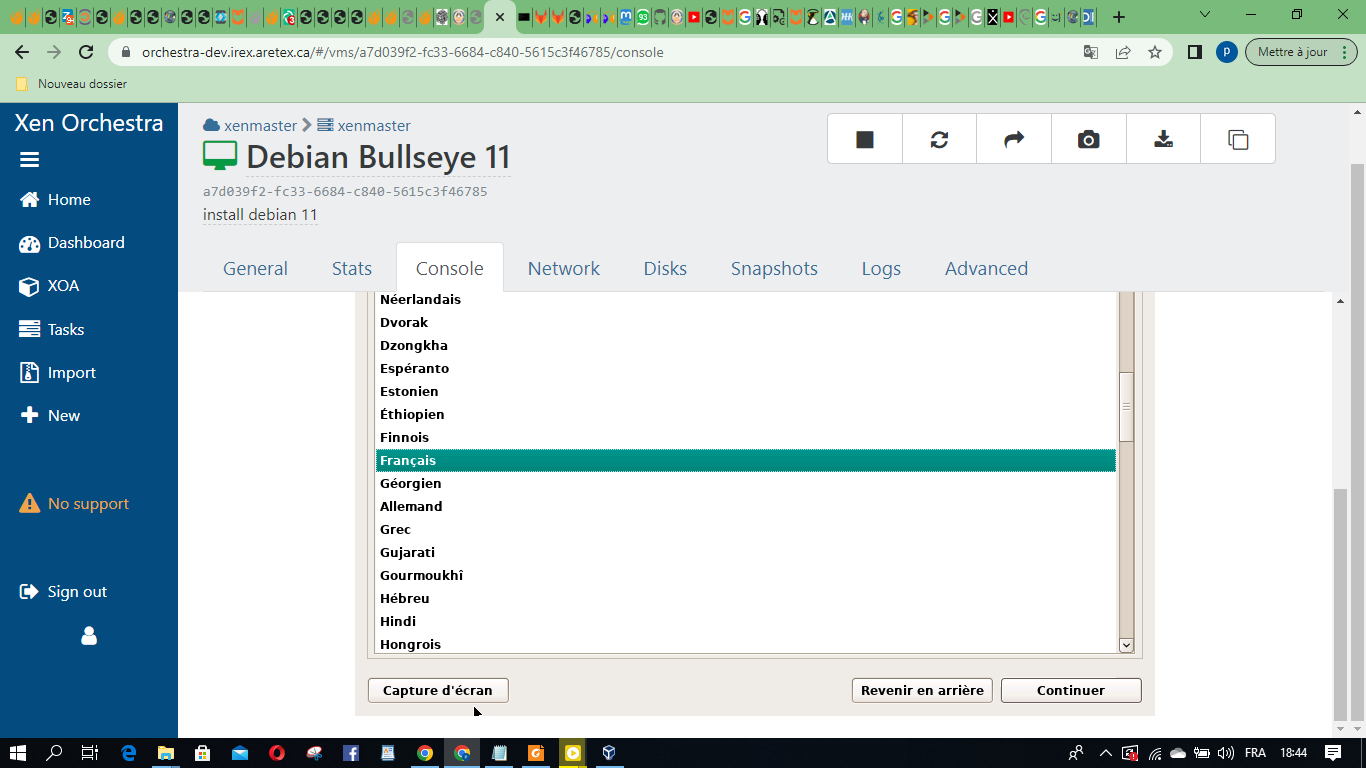Viewport: 1366px width, 768px height.
Task: Select Géorgien in the list
Action: (746, 483)
